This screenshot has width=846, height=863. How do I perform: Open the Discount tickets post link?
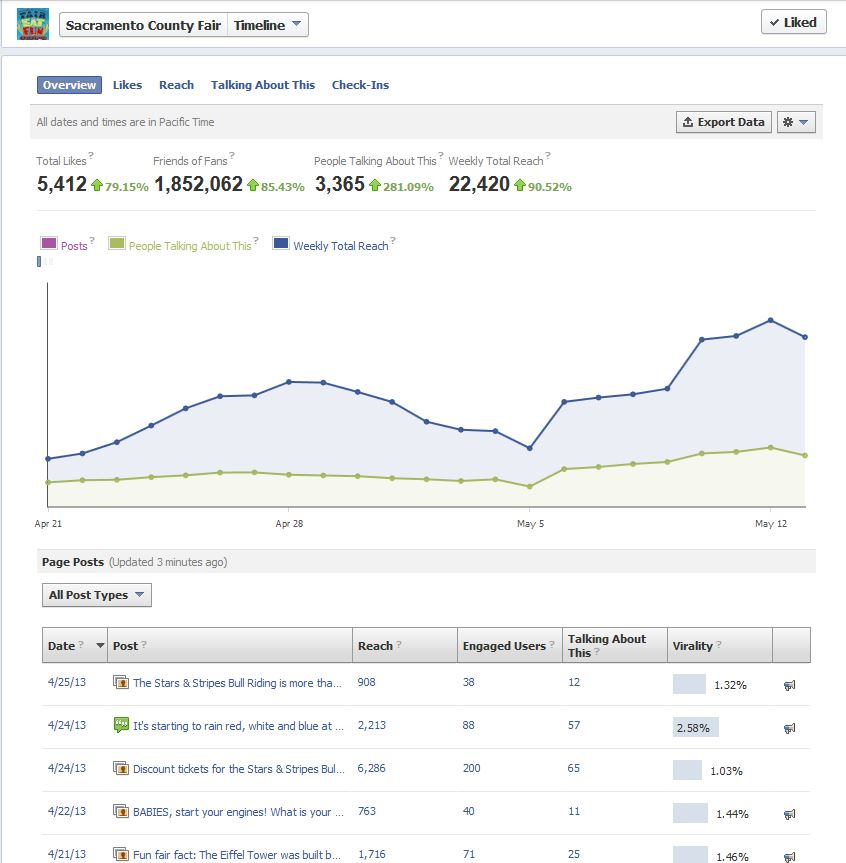pyautogui.click(x=240, y=770)
